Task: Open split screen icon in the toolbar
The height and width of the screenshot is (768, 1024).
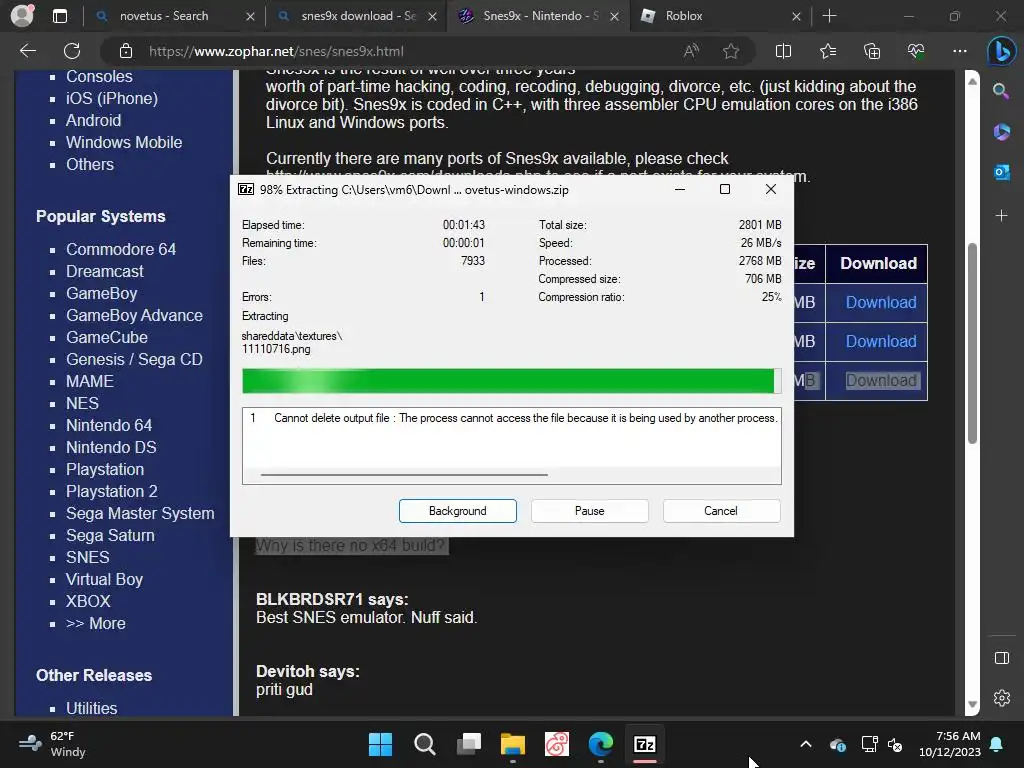Action: (x=783, y=51)
